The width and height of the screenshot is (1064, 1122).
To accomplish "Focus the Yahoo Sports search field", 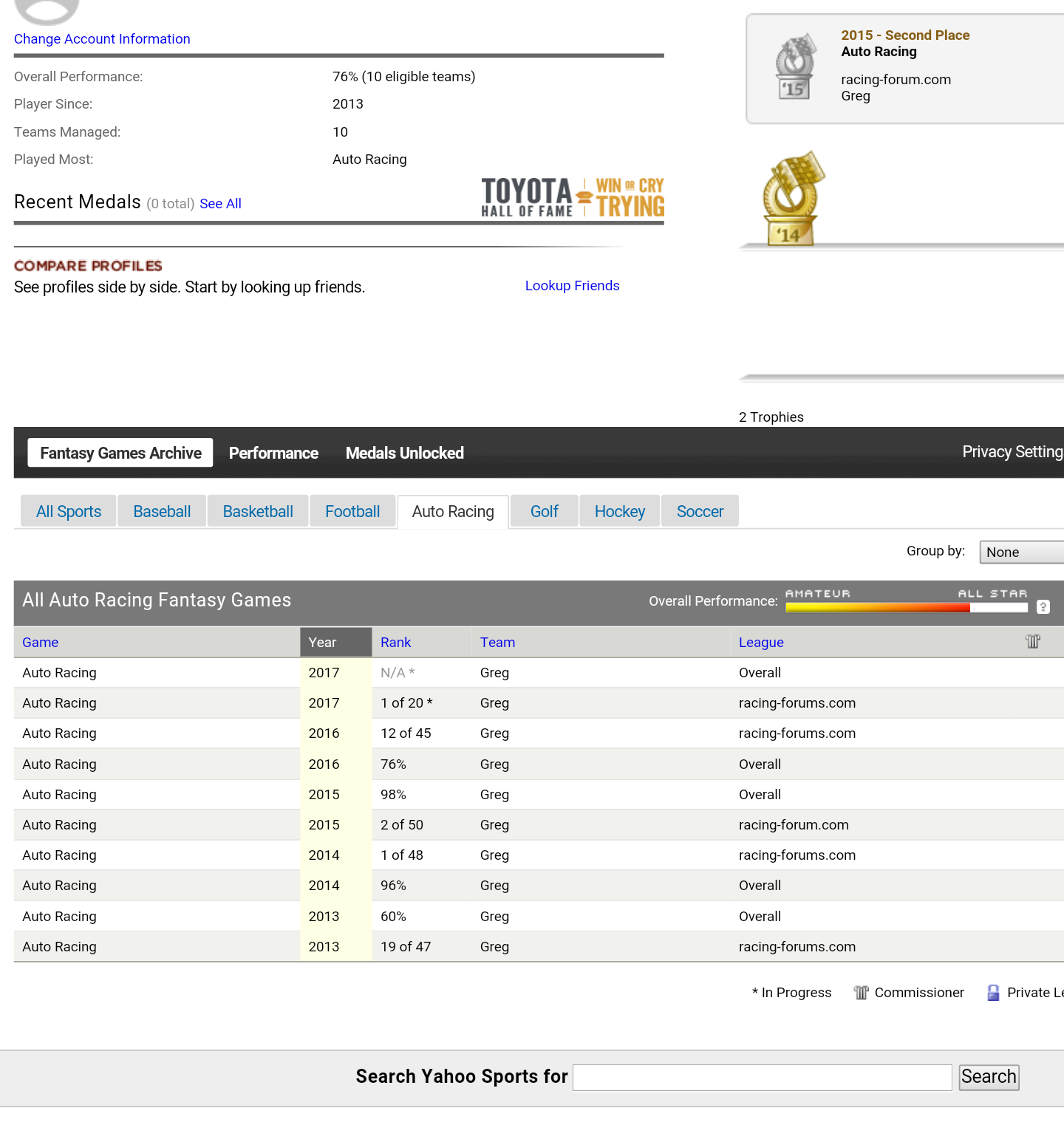I will [x=762, y=1077].
